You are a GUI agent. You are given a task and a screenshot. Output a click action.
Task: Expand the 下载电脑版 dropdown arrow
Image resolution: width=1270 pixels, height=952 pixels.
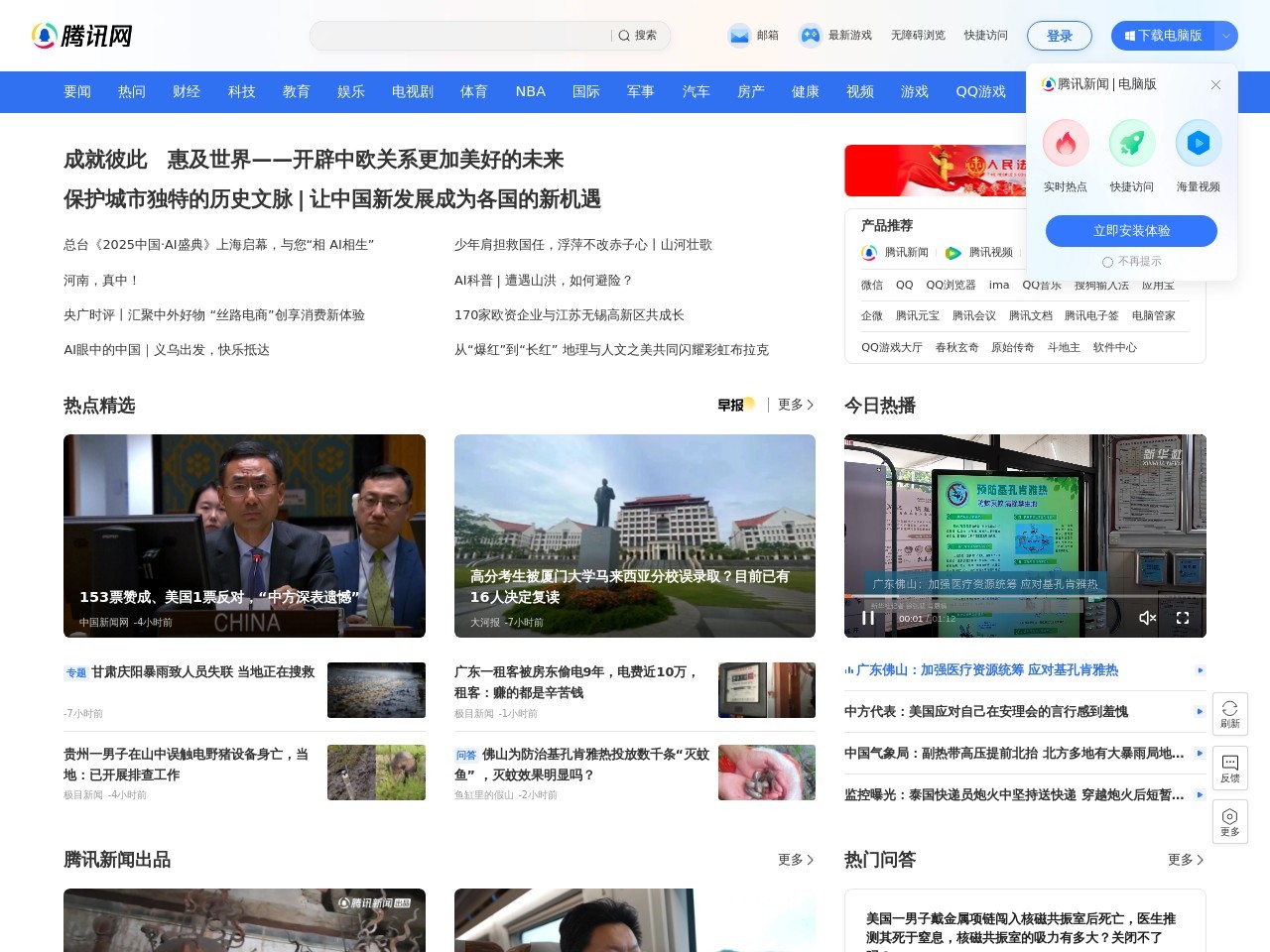point(1226,36)
